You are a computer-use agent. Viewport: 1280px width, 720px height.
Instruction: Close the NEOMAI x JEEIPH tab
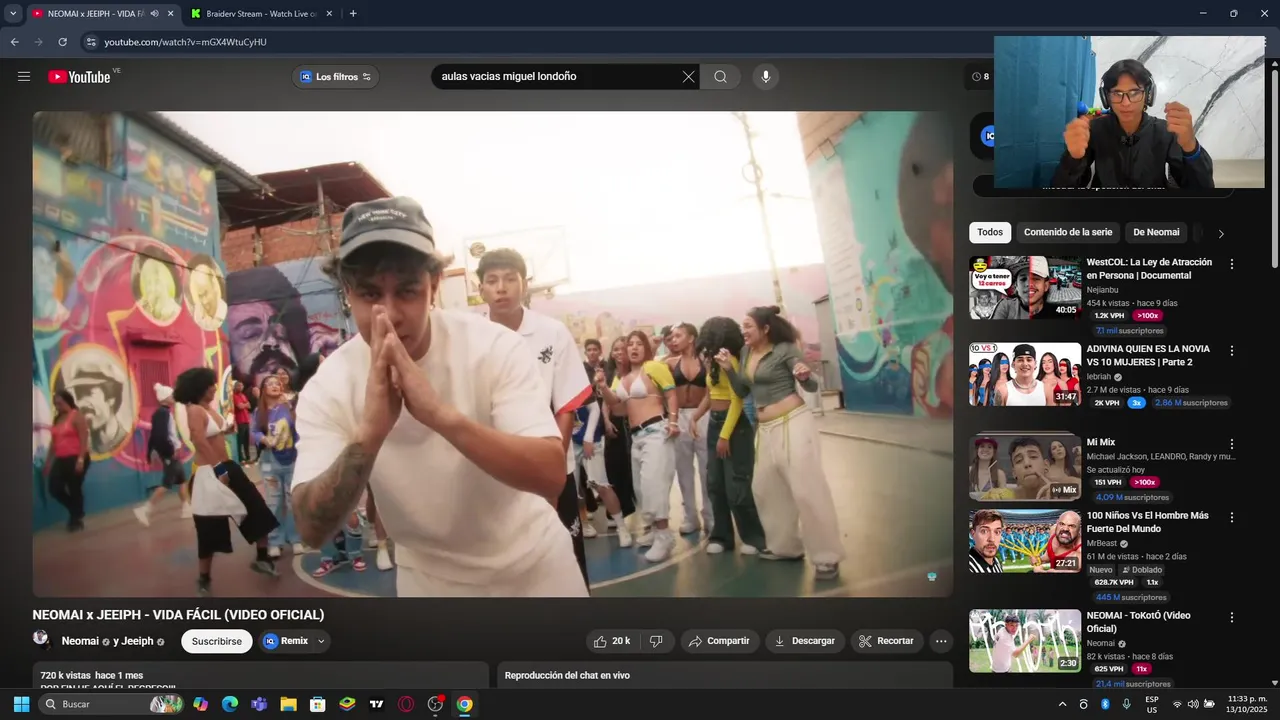pyautogui.click(x=170, y=14)
